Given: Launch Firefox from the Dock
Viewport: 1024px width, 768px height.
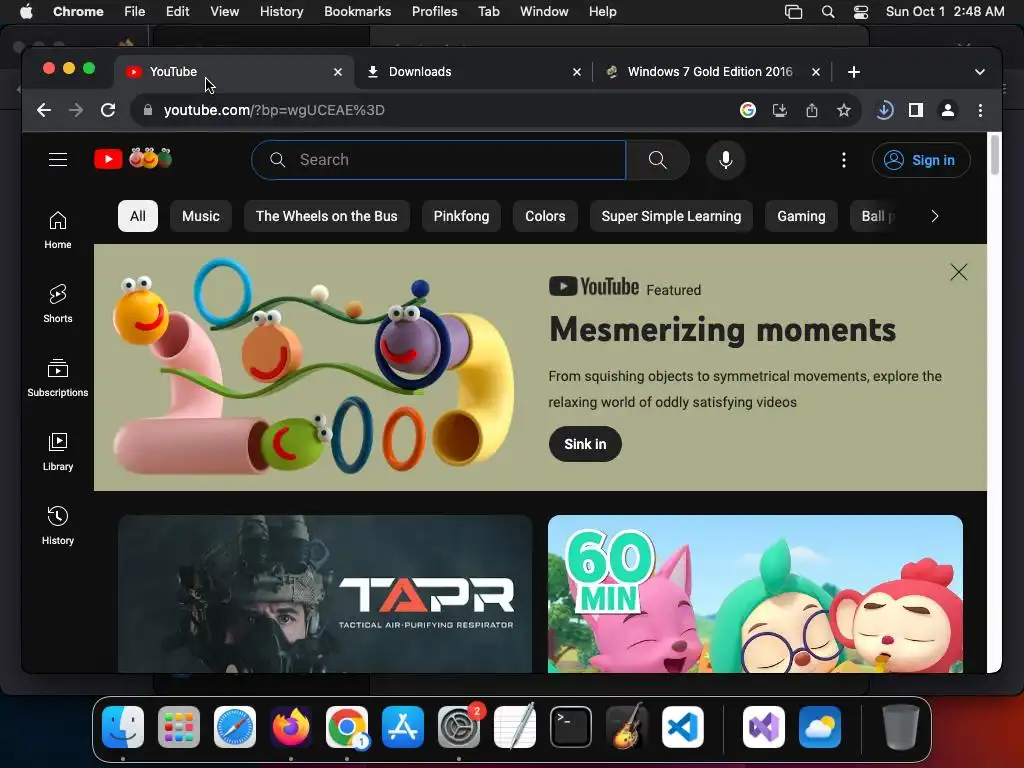Looking at the screenshot, I should point(291,727).
